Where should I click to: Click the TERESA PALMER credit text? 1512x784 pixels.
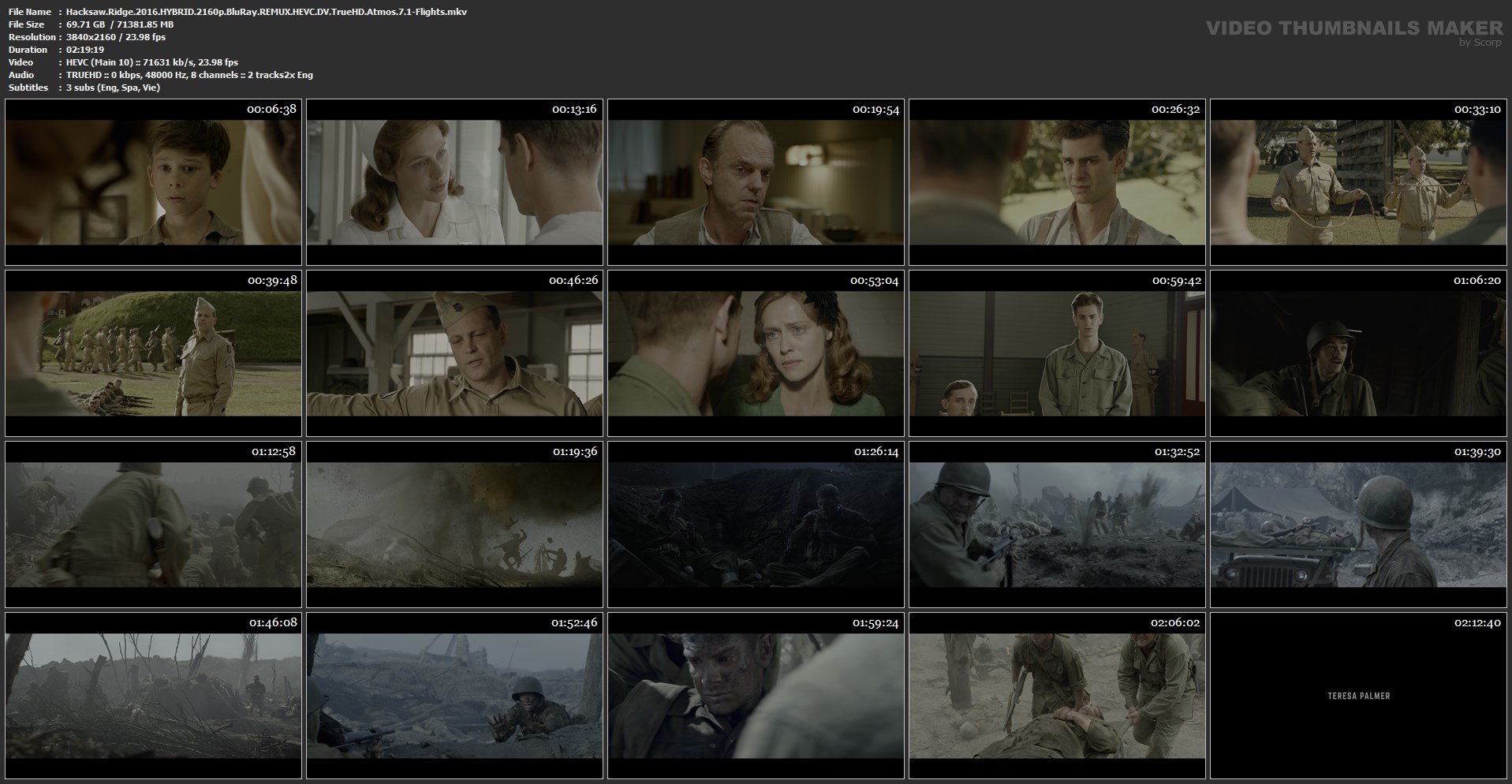1358,696
